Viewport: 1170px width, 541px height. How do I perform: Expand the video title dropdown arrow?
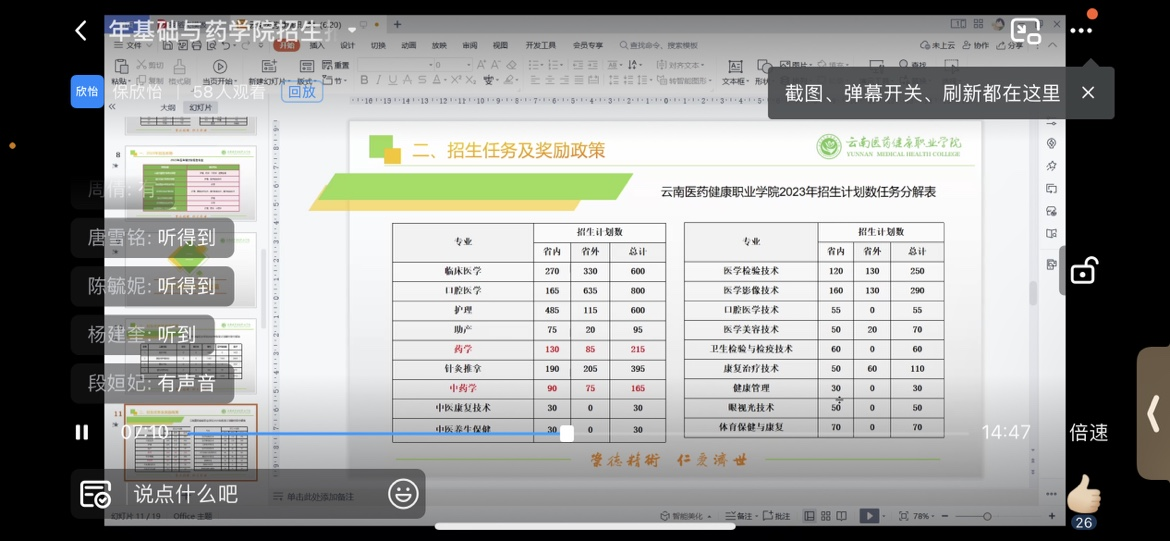pos(352,32)
